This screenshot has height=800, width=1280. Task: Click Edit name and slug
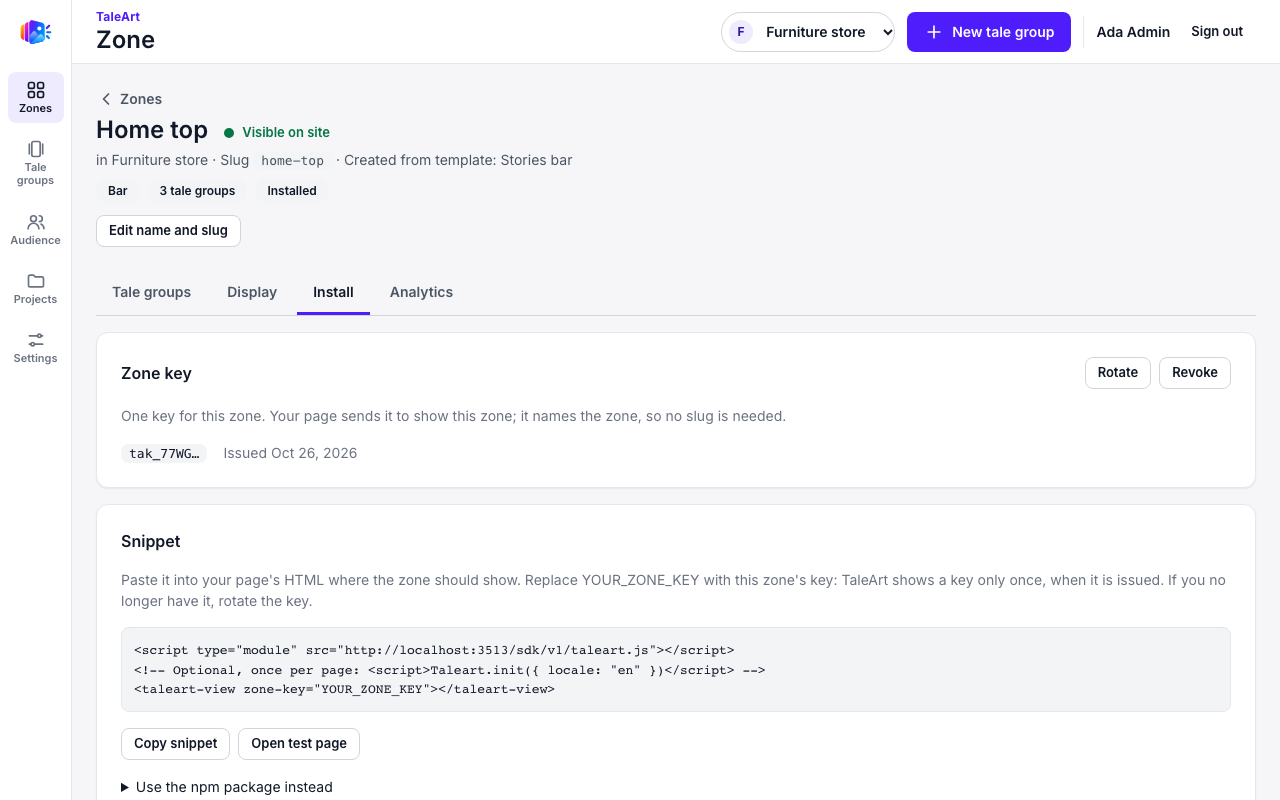pos(168,230)
